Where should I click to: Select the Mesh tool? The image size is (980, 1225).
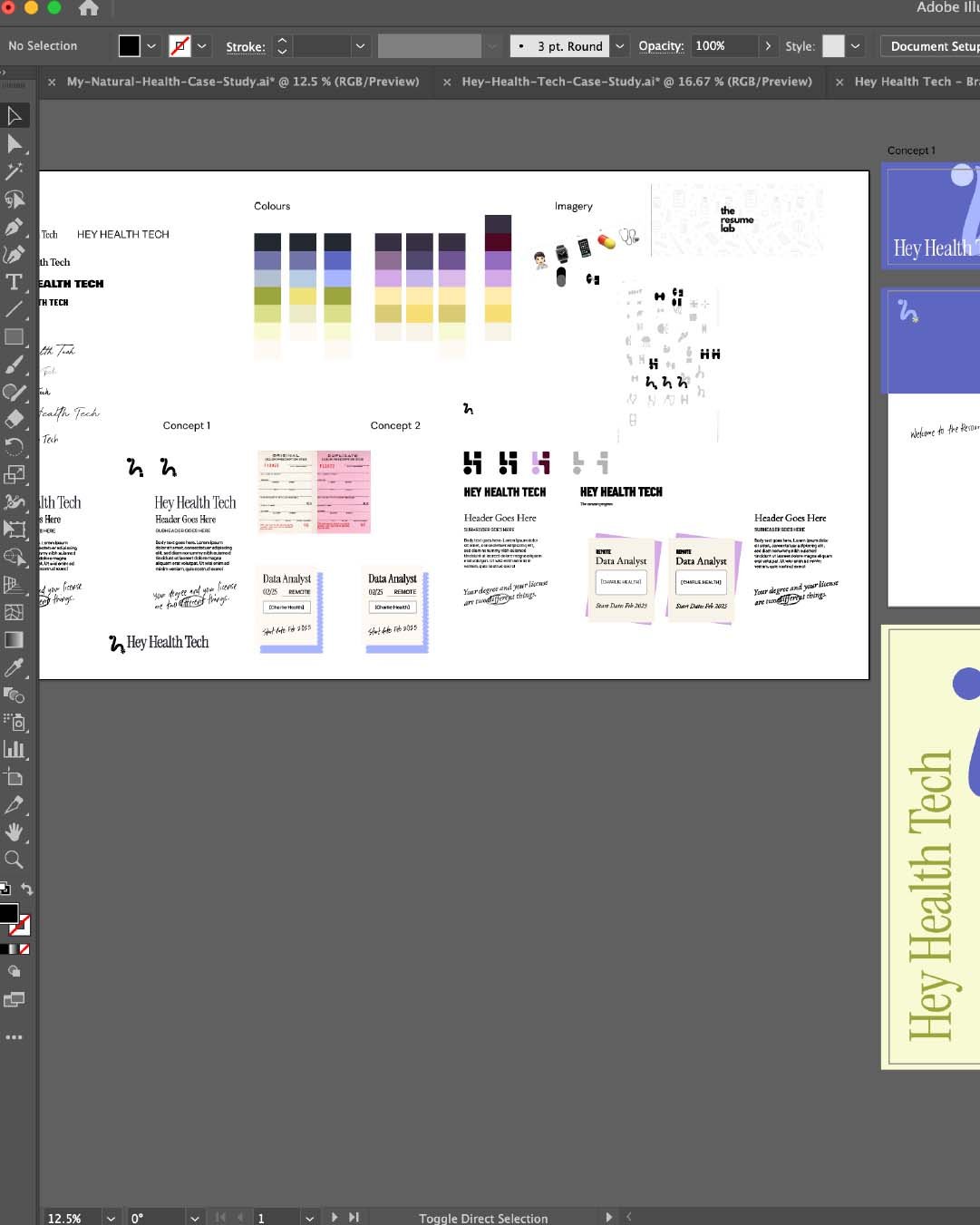click(15, 612)
